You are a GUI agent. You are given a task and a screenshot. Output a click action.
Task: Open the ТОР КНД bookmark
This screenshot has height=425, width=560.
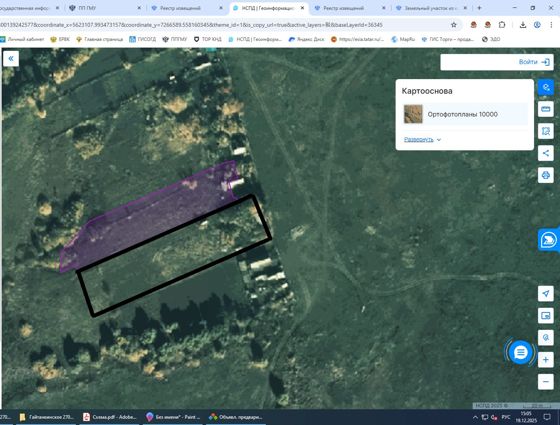208,39
